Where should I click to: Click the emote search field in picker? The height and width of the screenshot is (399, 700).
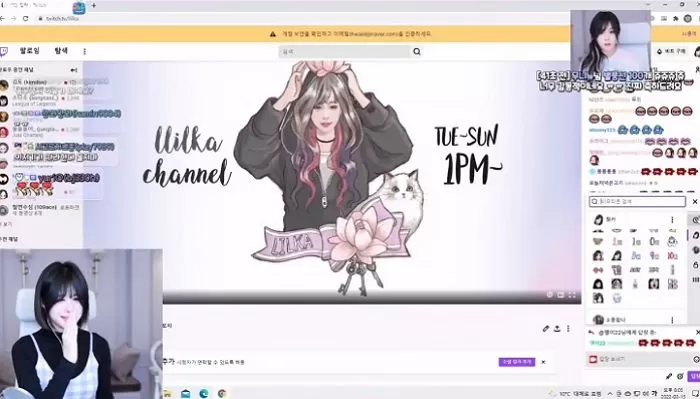(637, 202)
